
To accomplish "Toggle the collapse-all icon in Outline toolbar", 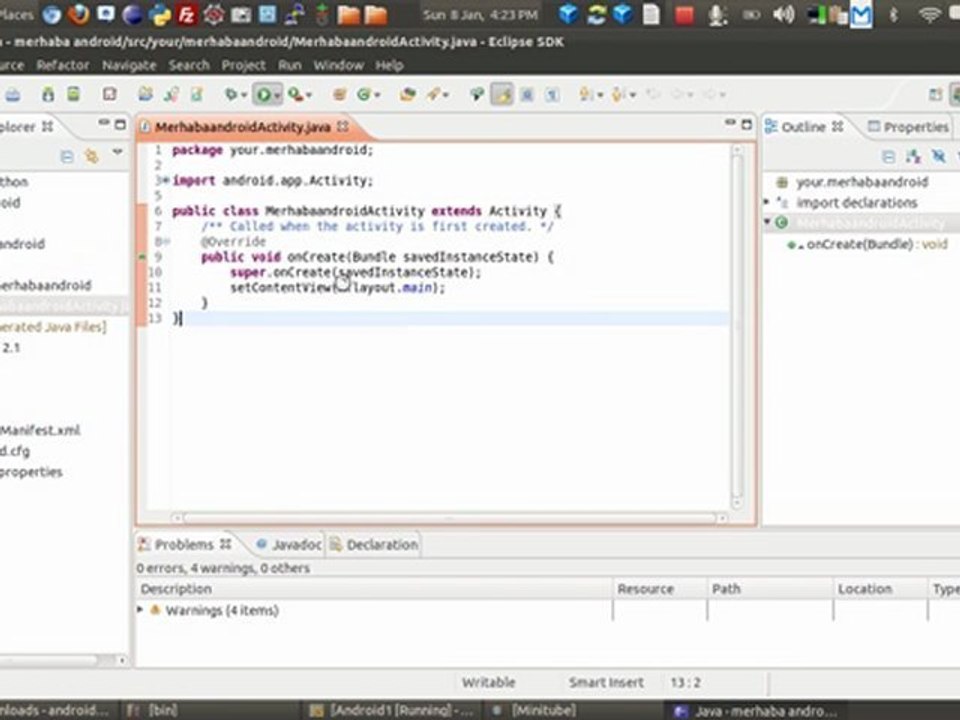I will 888,156.
